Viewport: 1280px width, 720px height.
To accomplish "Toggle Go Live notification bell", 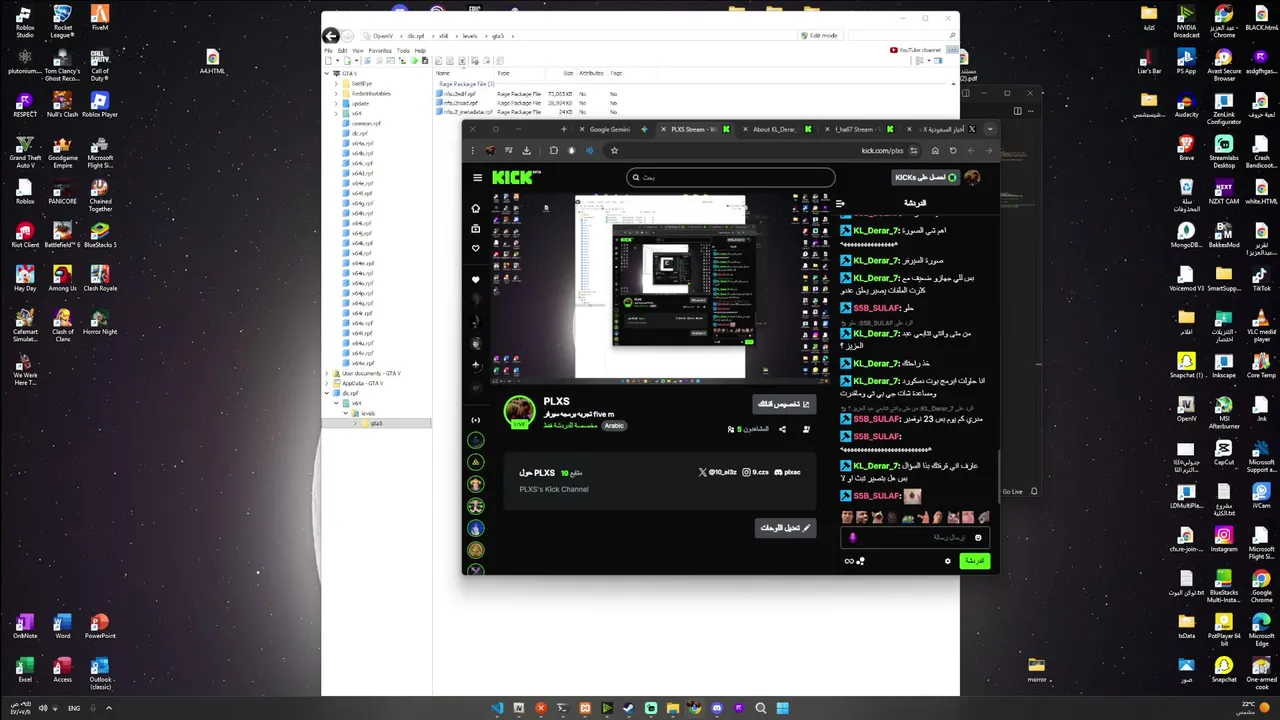I will coord(1034,491).
